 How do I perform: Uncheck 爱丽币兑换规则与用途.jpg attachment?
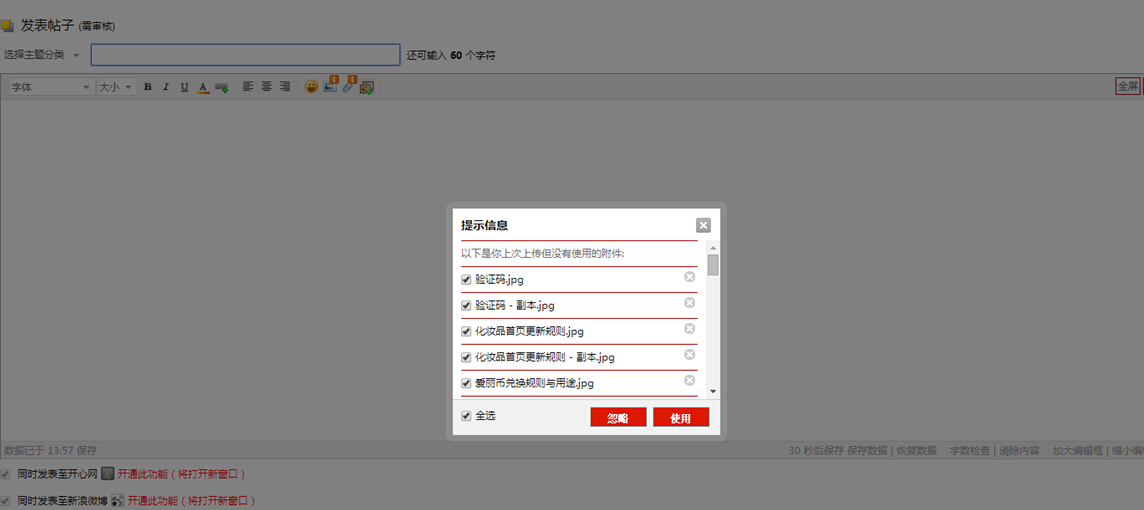[466, 383]
